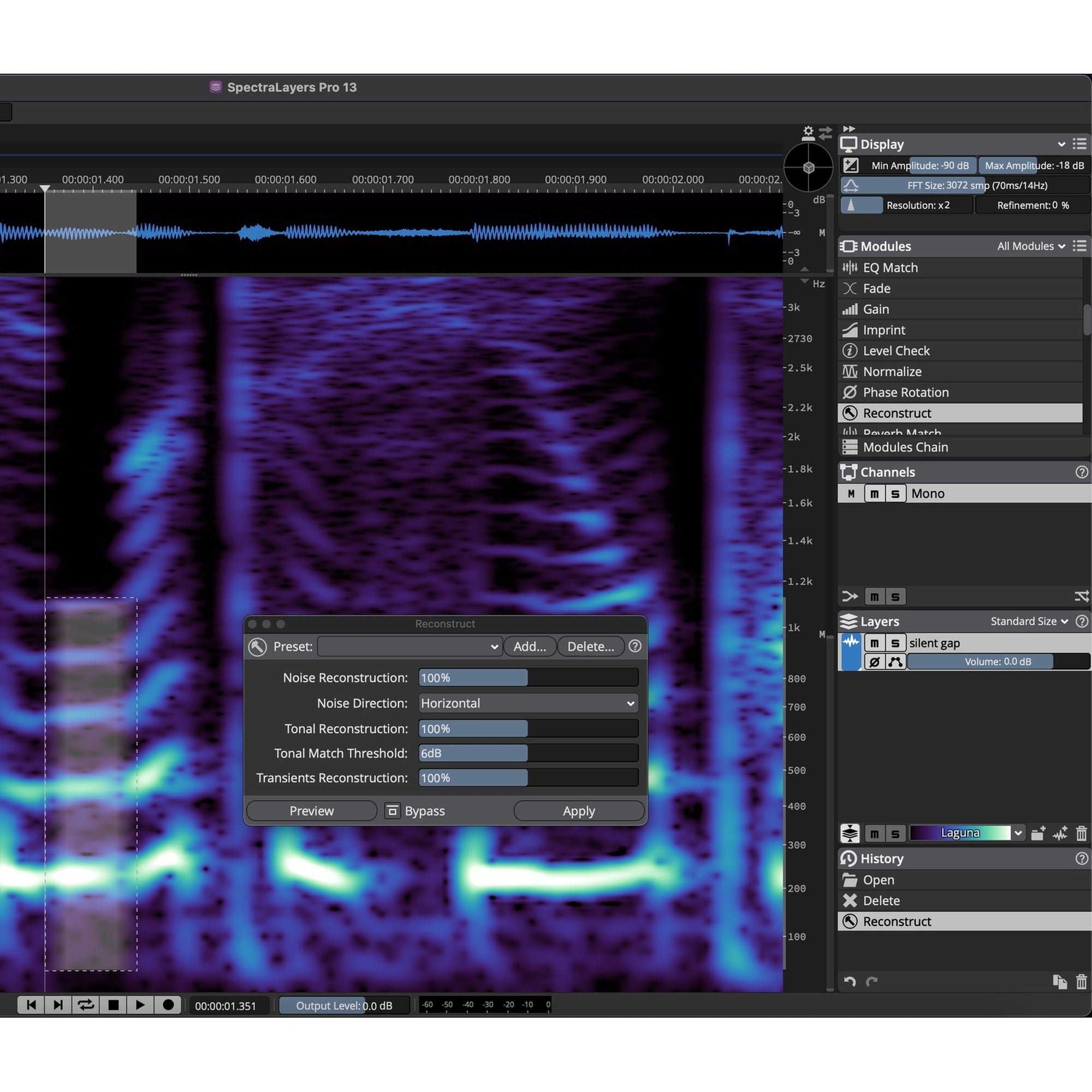Screen dimensions: 1092x1092
Task: Click the Resolution x2 field
Action: point(906,205)
